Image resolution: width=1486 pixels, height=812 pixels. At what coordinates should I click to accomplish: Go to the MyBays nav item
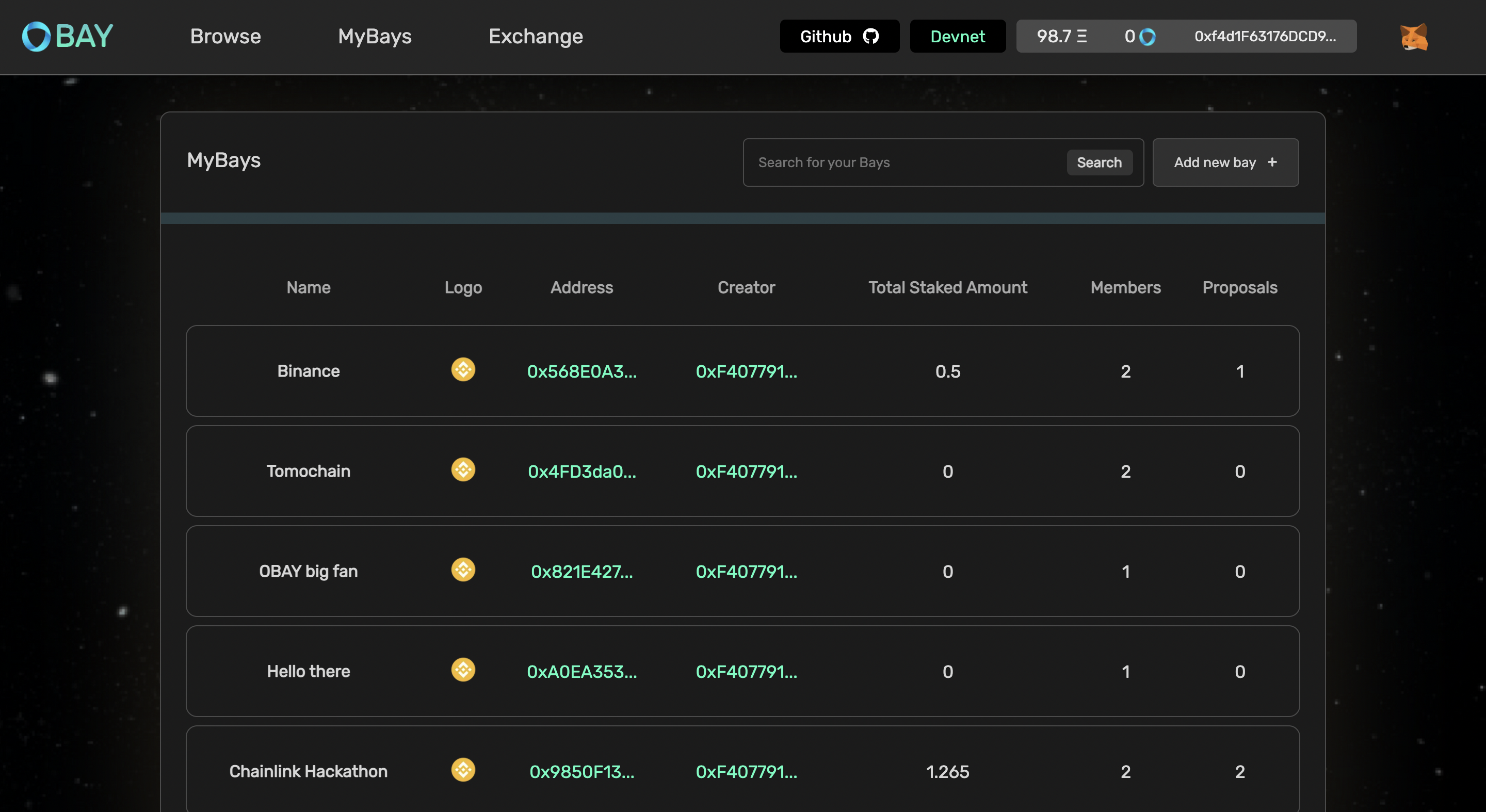375,36
